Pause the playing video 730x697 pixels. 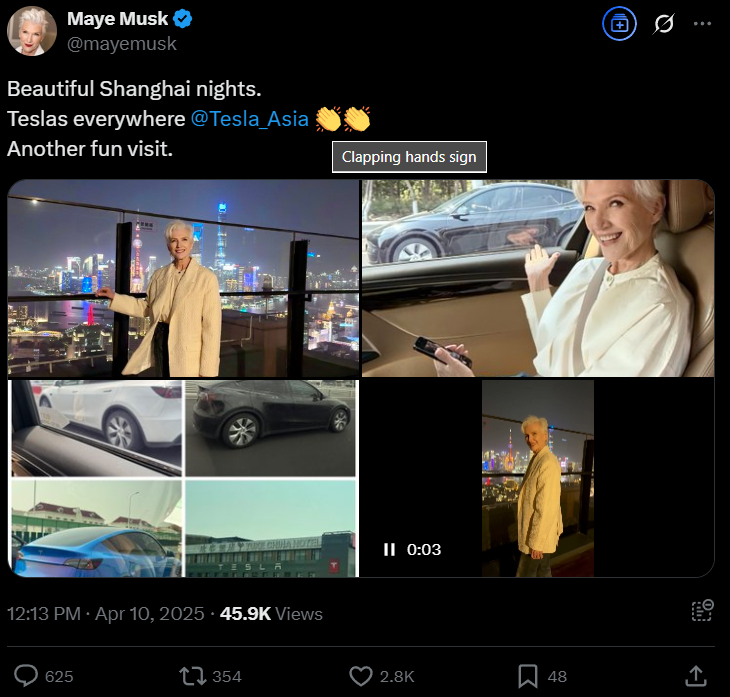(x=389, y=549)
